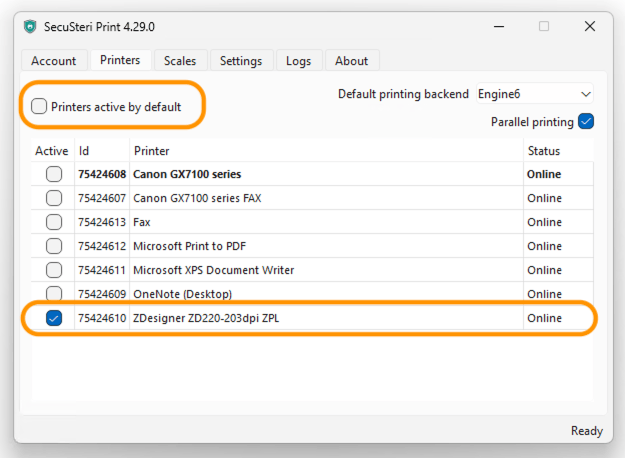The width and height of the screenshot is (625, 458).
Task: Activate the Canon GX7100 series FAX checkbox
Action: pos(54,198)
